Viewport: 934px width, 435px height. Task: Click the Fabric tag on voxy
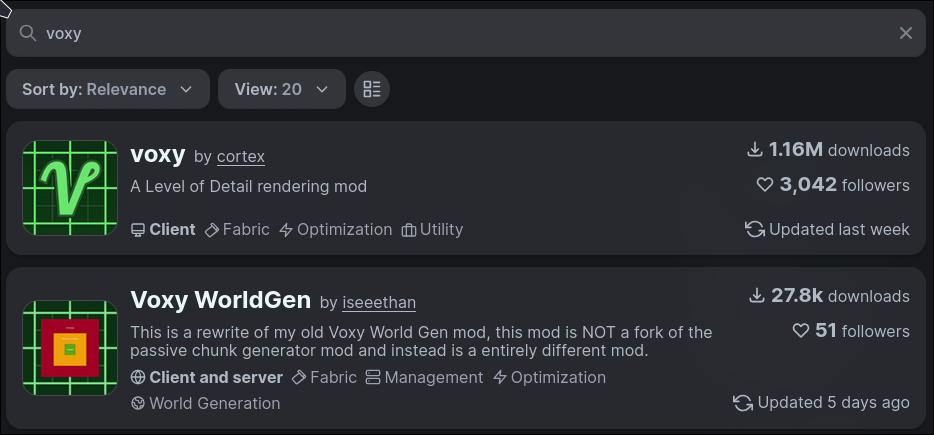237,229
